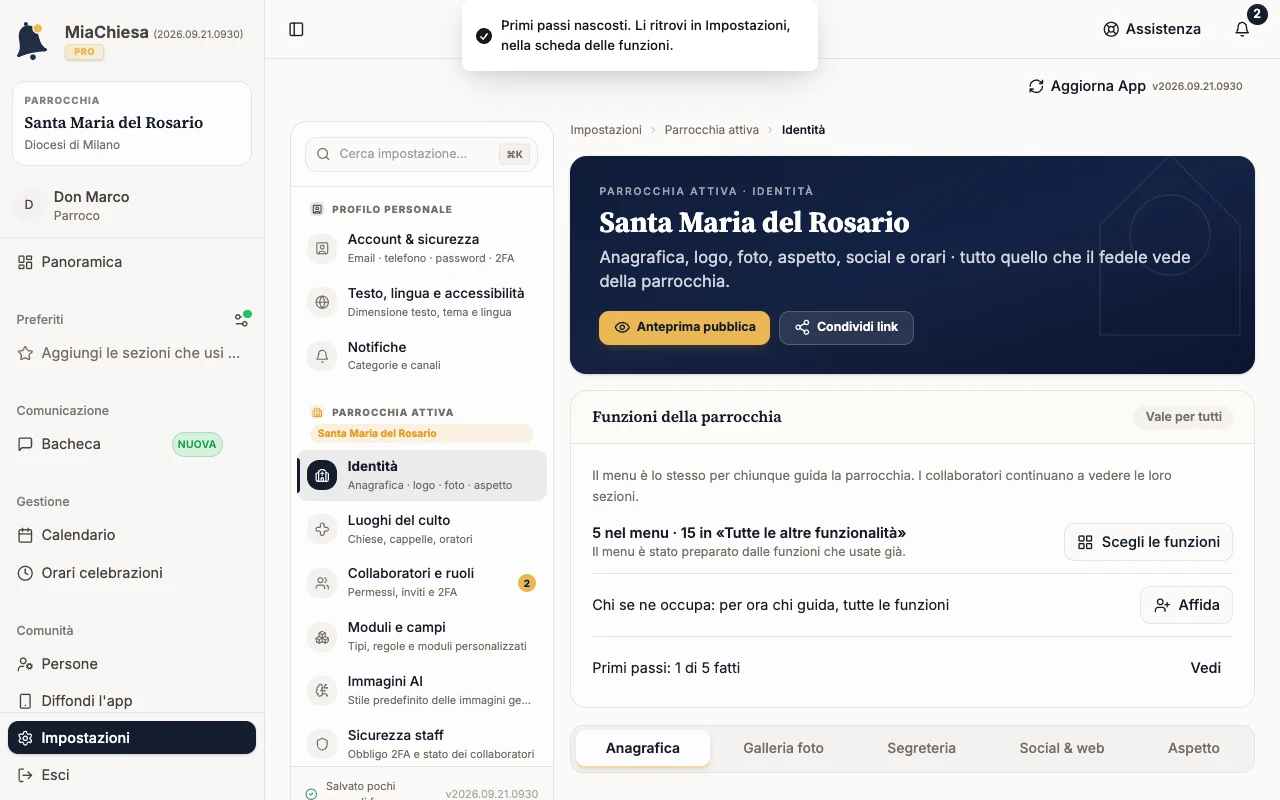Click Parrocchia attiva in the breadcrumb
Viewport: 1280px width, 800px height.
(x=712, y=130)
